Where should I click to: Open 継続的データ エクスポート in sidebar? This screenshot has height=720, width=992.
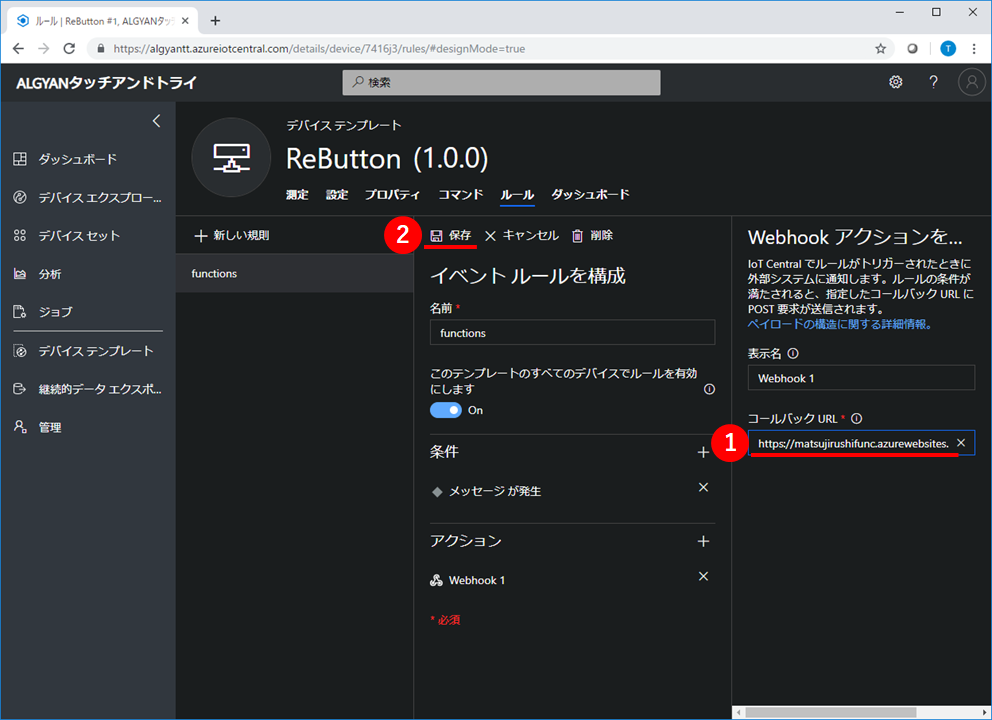87,389
